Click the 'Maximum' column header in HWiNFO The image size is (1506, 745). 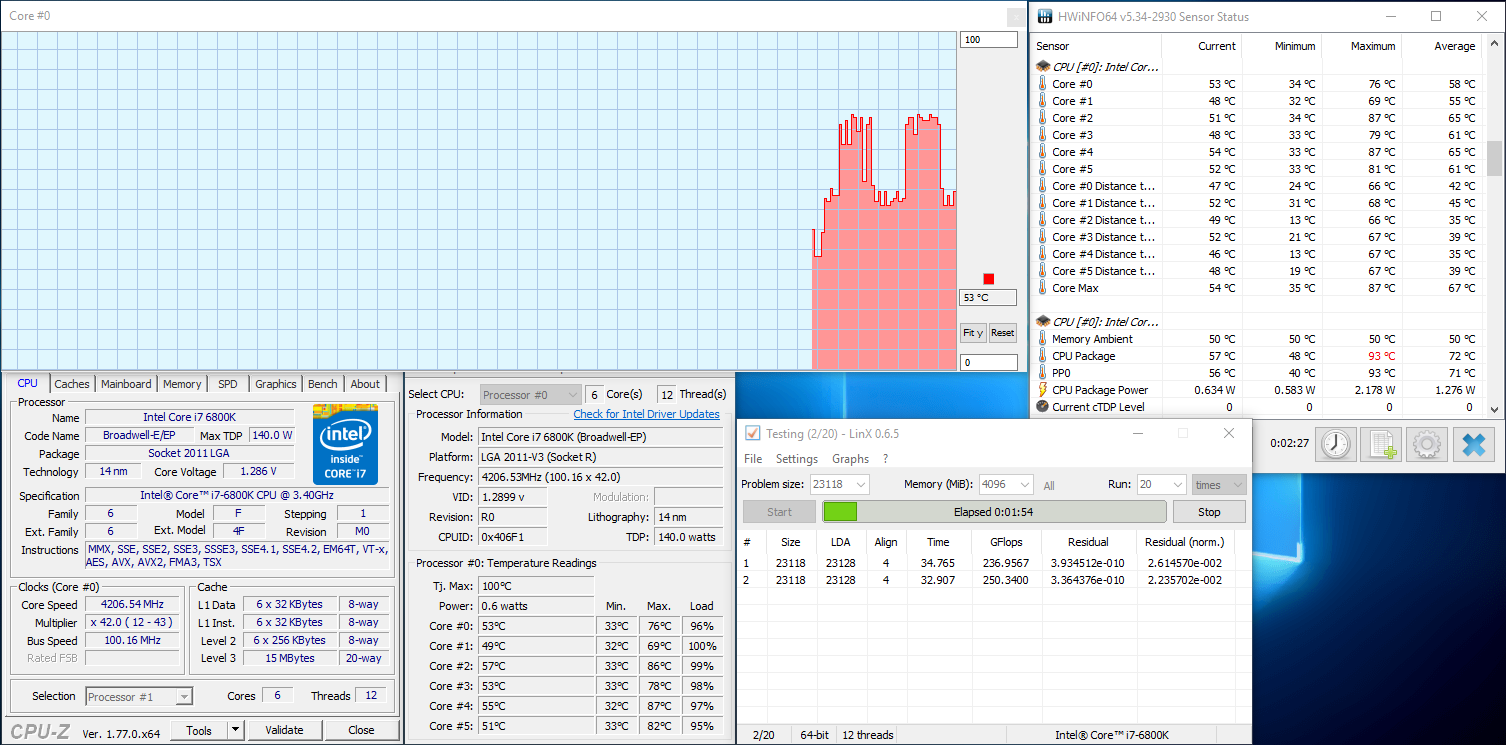(1372, 46)
